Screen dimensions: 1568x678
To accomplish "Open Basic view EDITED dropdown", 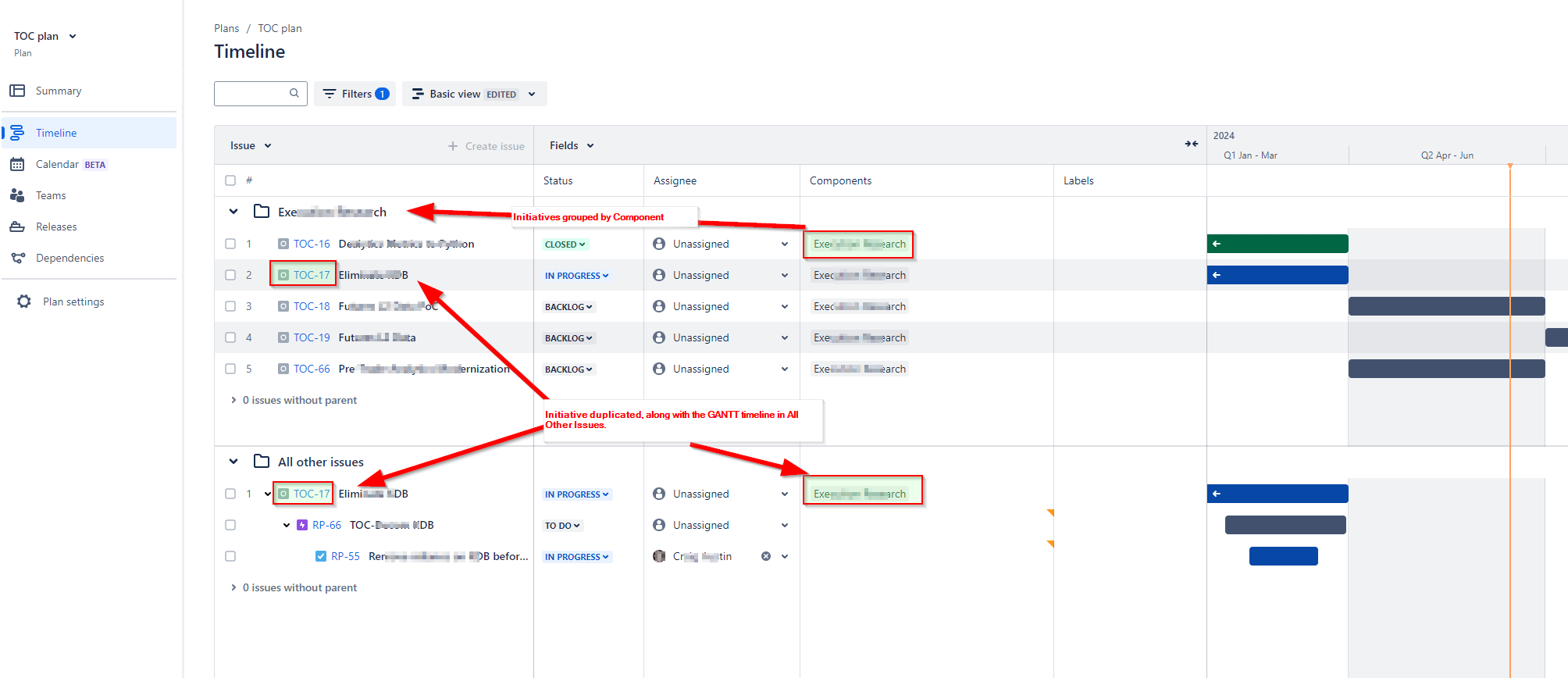I will (474, 94).
